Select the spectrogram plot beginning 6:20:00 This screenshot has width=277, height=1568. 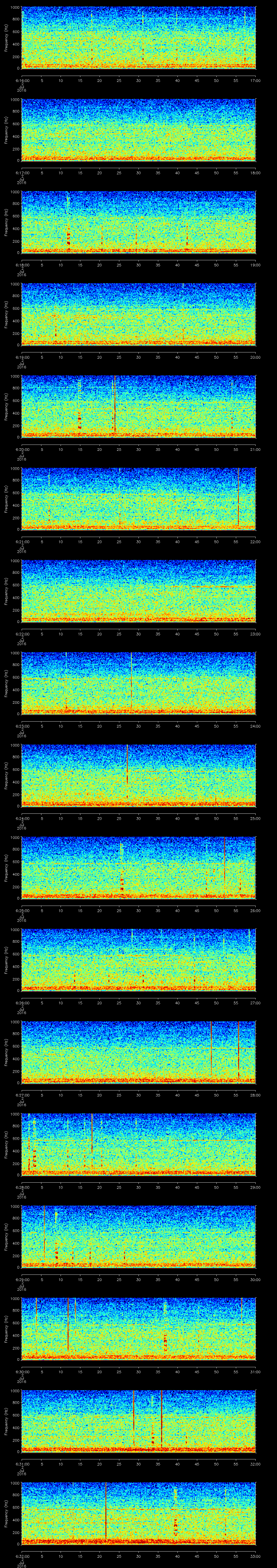138,407
